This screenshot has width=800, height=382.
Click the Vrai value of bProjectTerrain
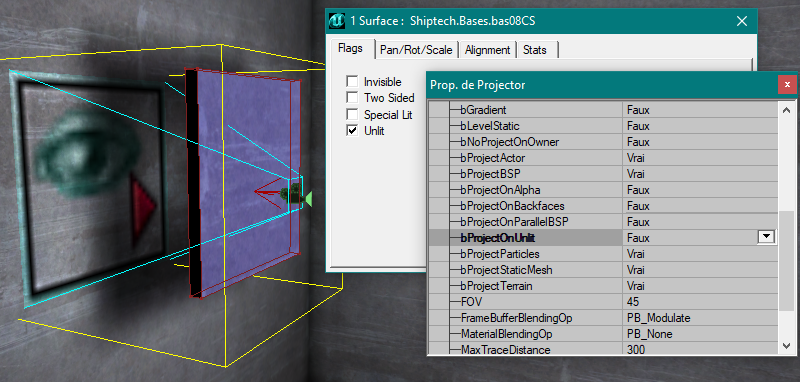pos(636,286)
